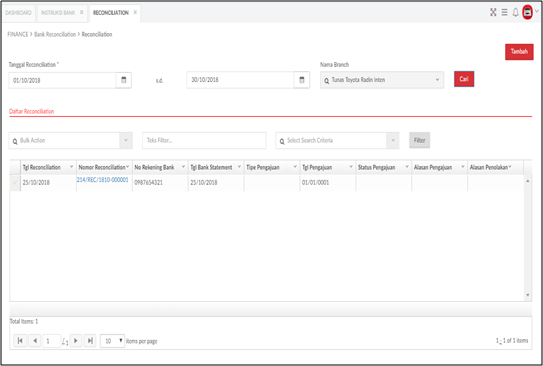543x366 pixels.
Task: Open reconciliation 214/REC/1810-000001 link
Action: pyautogui.click(x=103, y=180)
